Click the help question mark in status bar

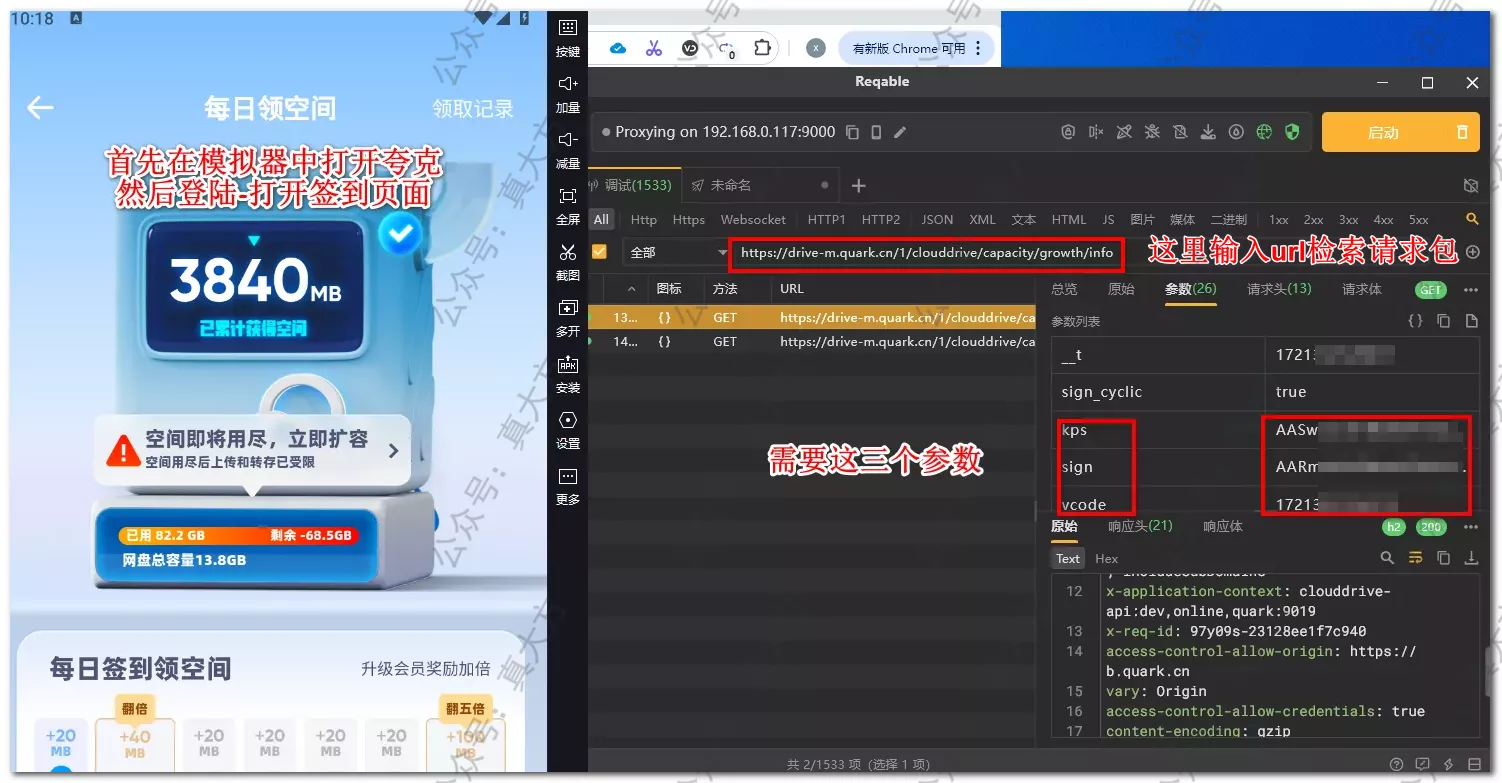point(1396,765)
